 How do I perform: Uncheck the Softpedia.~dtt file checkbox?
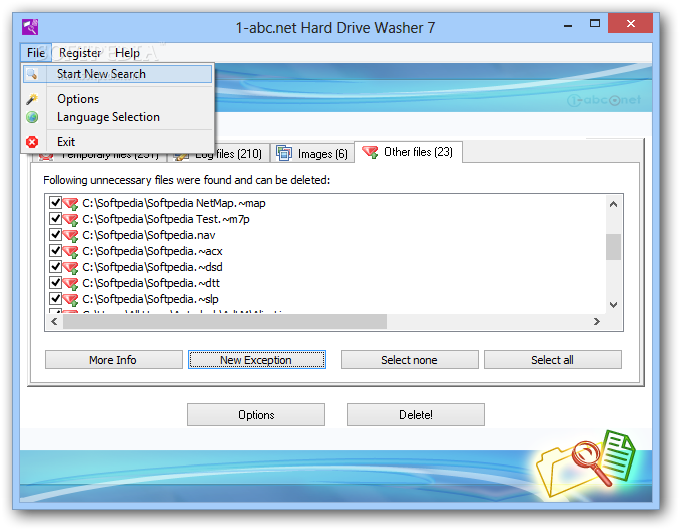click(x=55, y=282)
